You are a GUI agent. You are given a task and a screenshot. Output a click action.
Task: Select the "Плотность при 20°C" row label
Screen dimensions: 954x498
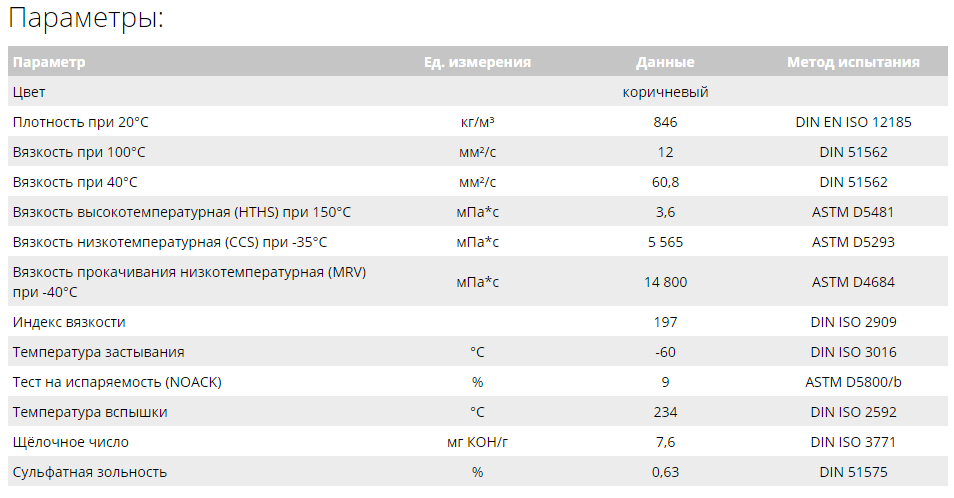coord(81,122)
